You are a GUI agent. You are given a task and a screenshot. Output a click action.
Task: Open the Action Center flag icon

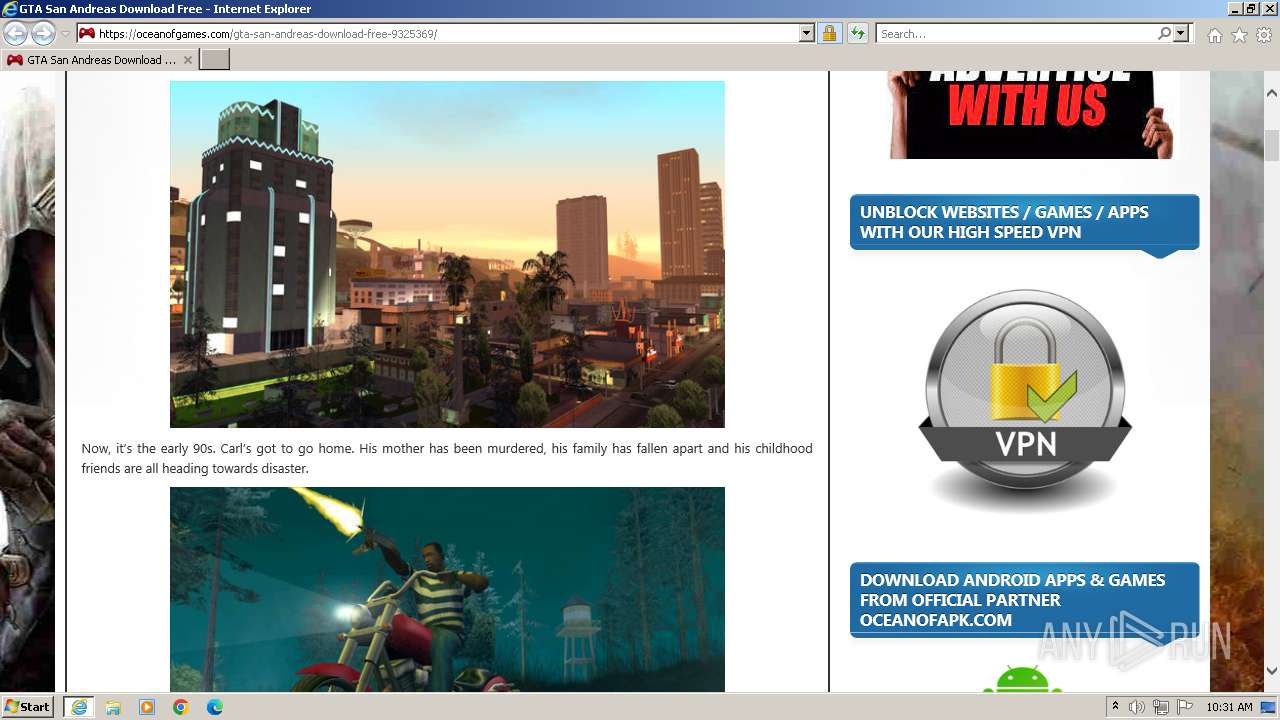pyautogui.click(x=1185, y=707)
